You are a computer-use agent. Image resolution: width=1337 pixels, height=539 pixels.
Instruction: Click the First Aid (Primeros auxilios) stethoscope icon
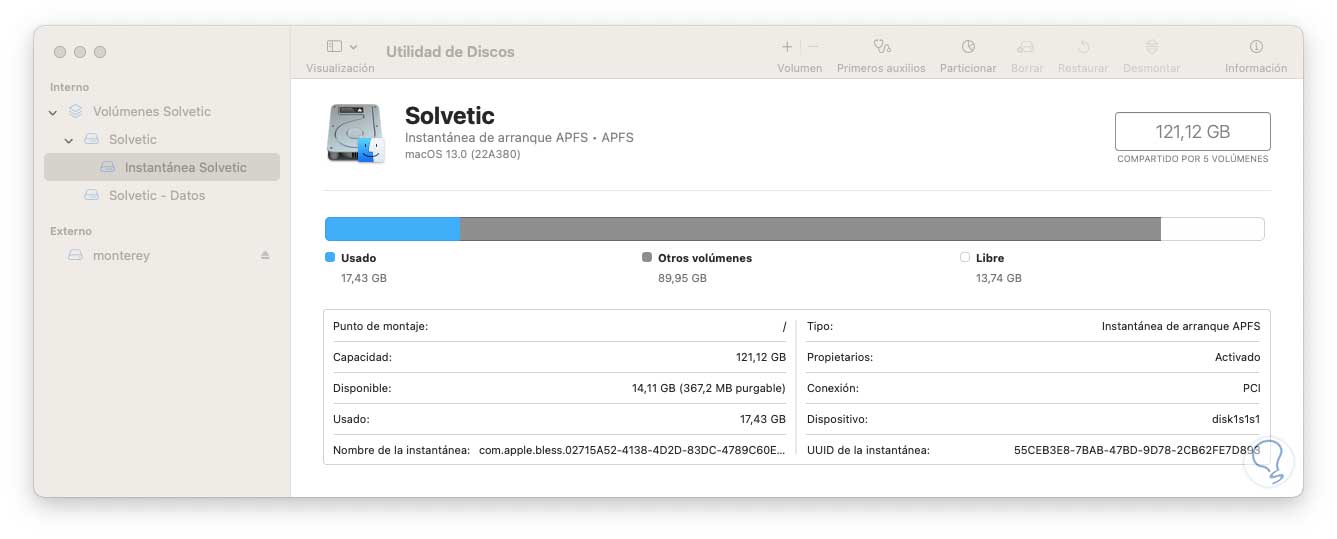[x=881, y=47]
